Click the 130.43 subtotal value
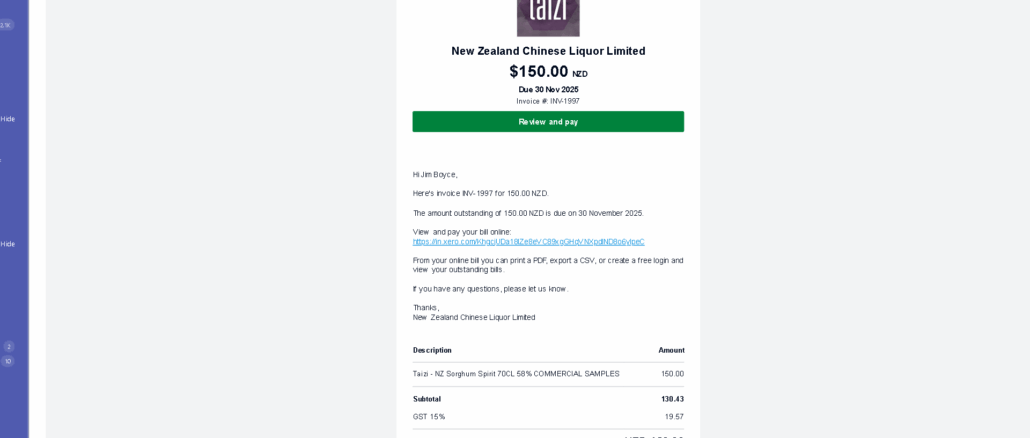Viewport: 1030px width, 438px height. (672, 399)
